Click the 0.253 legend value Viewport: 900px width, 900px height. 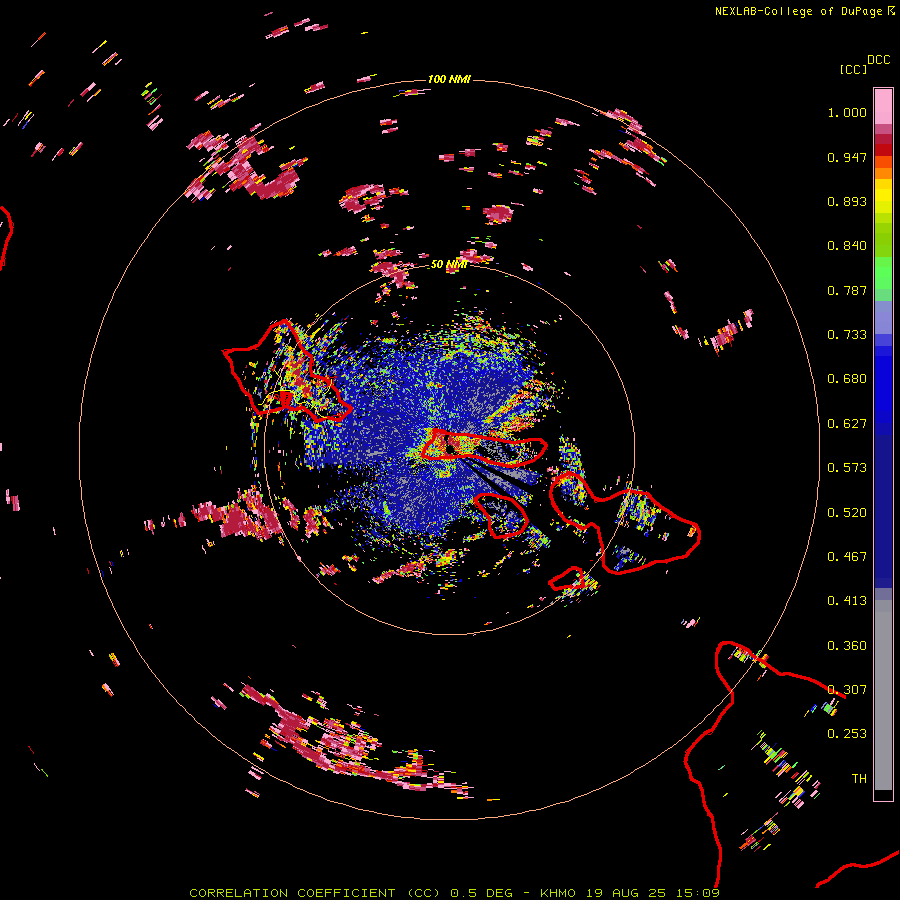(847, 734)
